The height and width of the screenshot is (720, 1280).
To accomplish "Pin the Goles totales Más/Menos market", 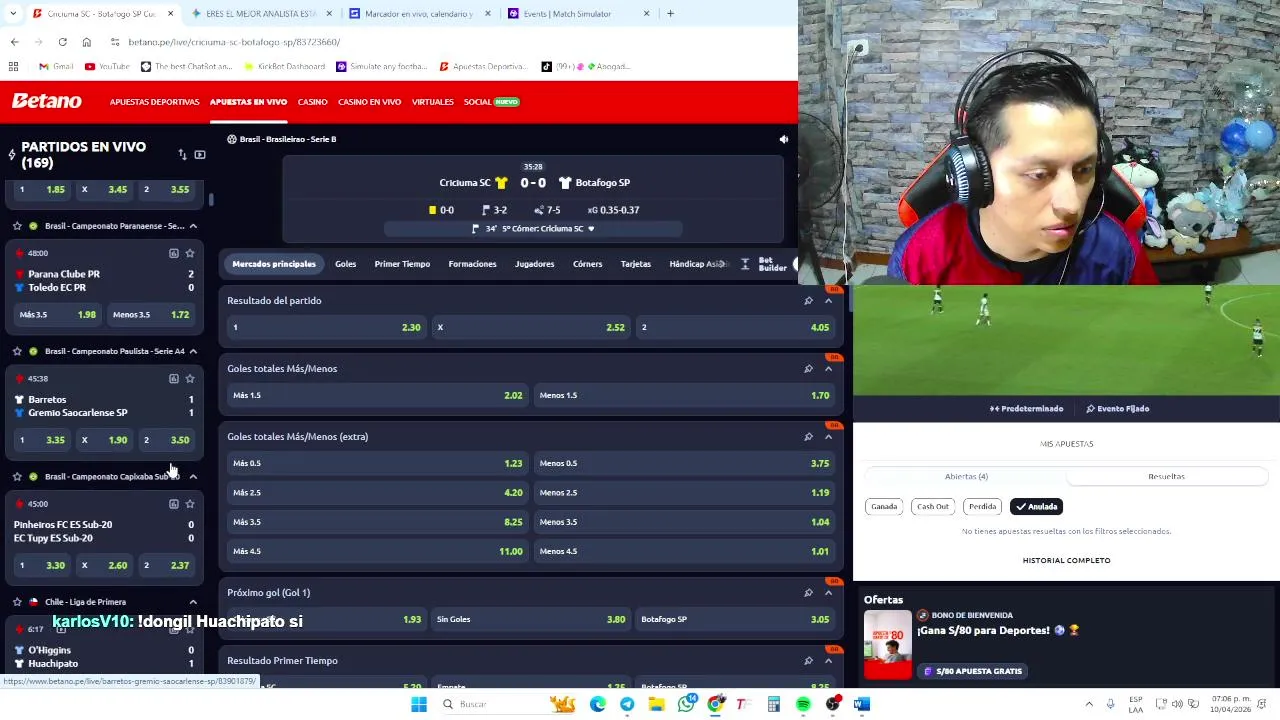I will (x=808, y=368).
